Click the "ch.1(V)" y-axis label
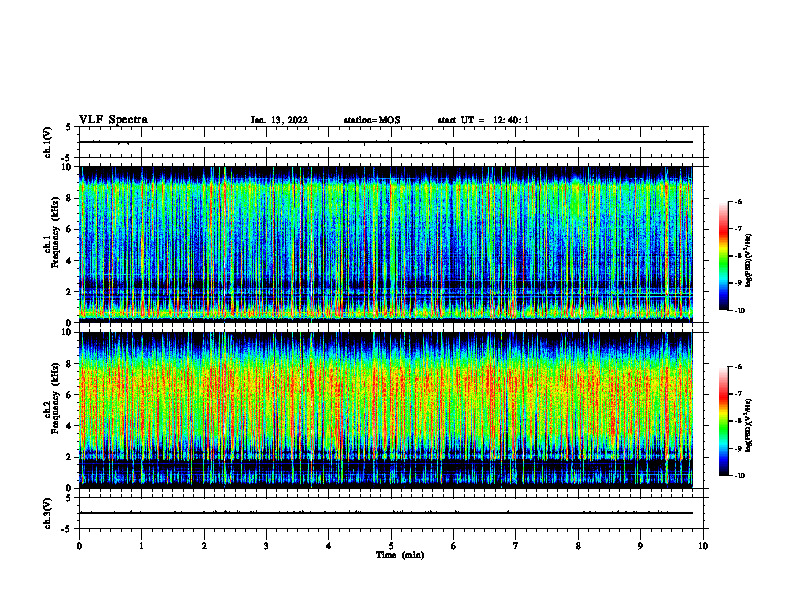Viewport: 792px width, 612px height. 48,142
